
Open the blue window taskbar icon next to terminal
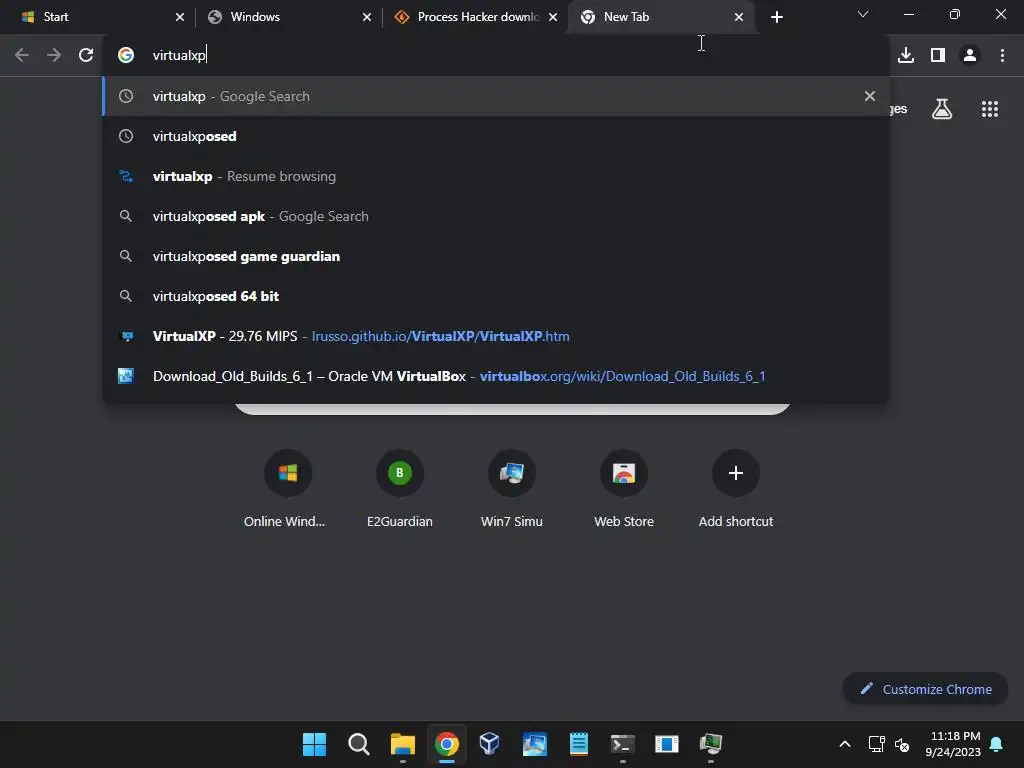pyautogui.click(x=667, y=744)
